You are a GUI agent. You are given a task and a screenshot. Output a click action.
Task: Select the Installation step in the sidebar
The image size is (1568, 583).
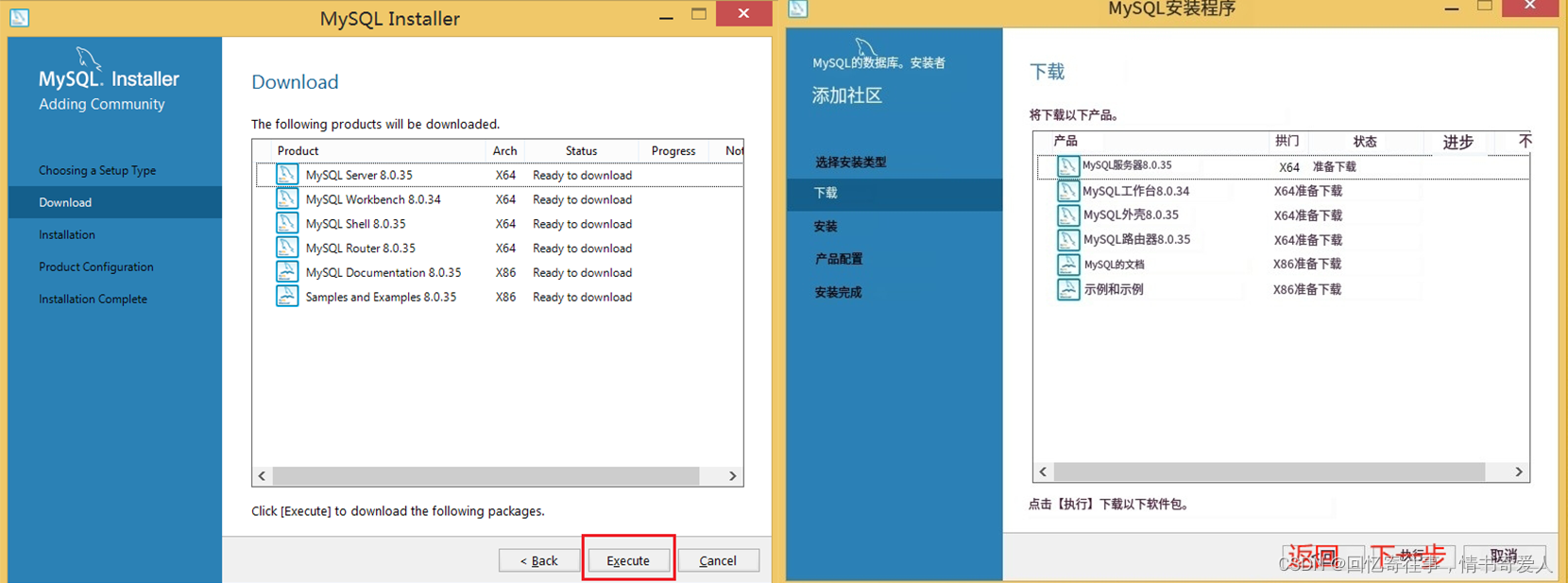tap(67, 234)
